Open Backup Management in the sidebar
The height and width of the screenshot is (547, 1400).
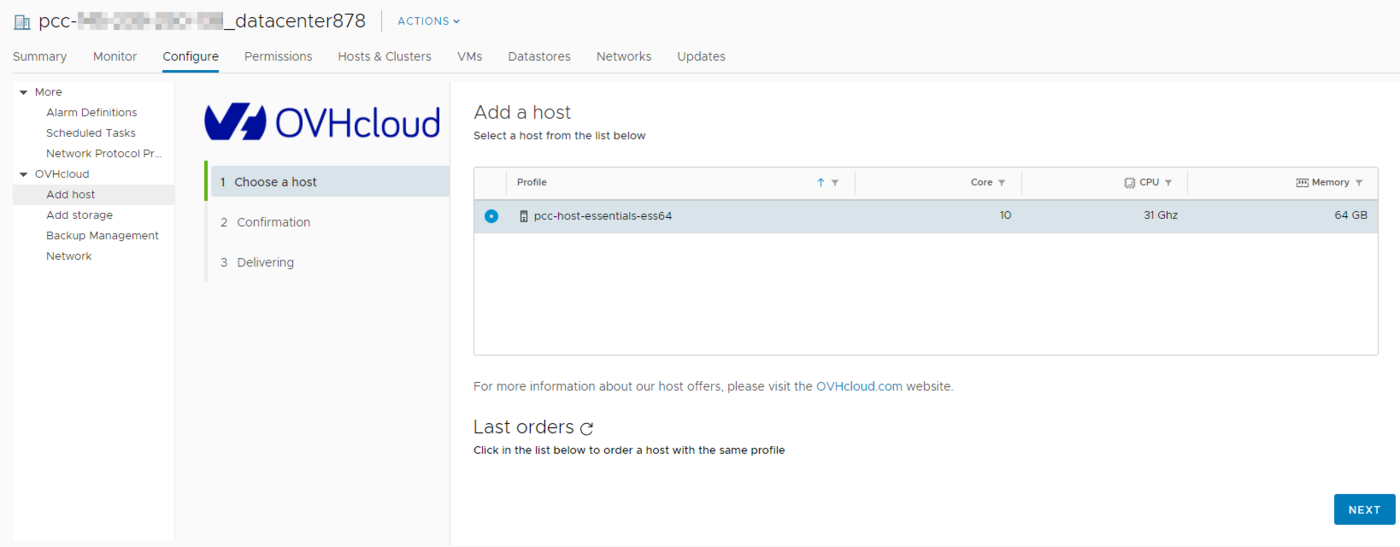pos(102,236)
